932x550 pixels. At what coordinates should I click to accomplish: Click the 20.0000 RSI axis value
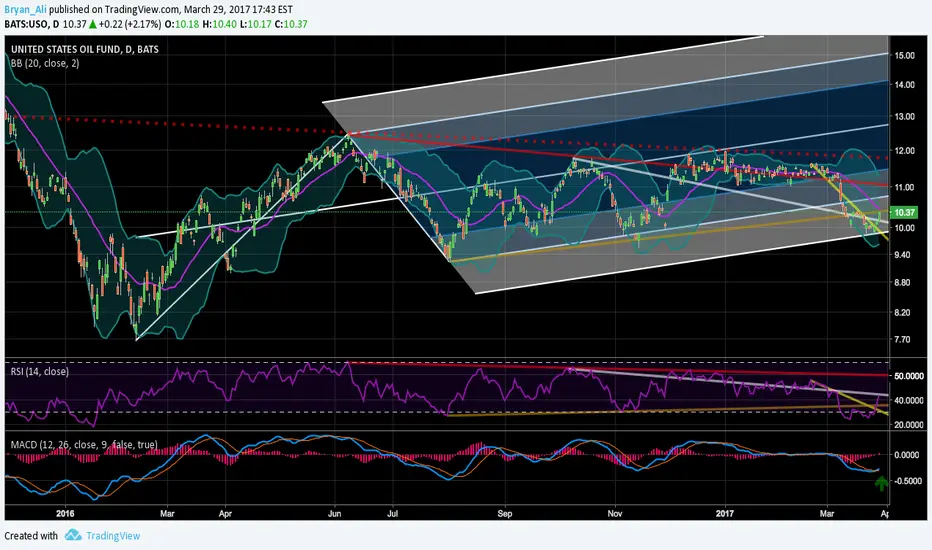point(909,425)
